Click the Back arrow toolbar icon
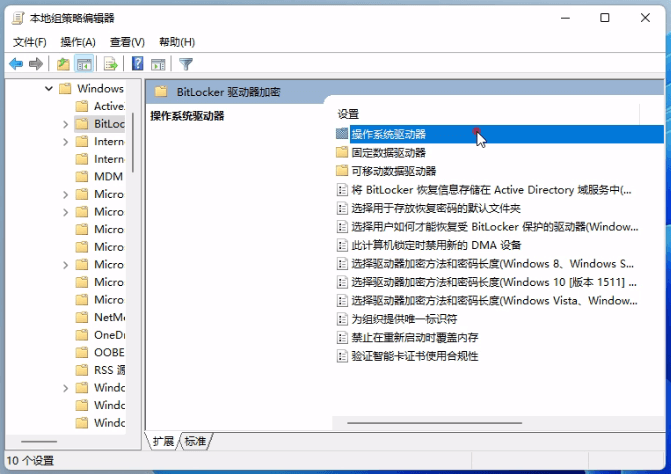Viewport: 671px width, 474px height. (16, 64)
